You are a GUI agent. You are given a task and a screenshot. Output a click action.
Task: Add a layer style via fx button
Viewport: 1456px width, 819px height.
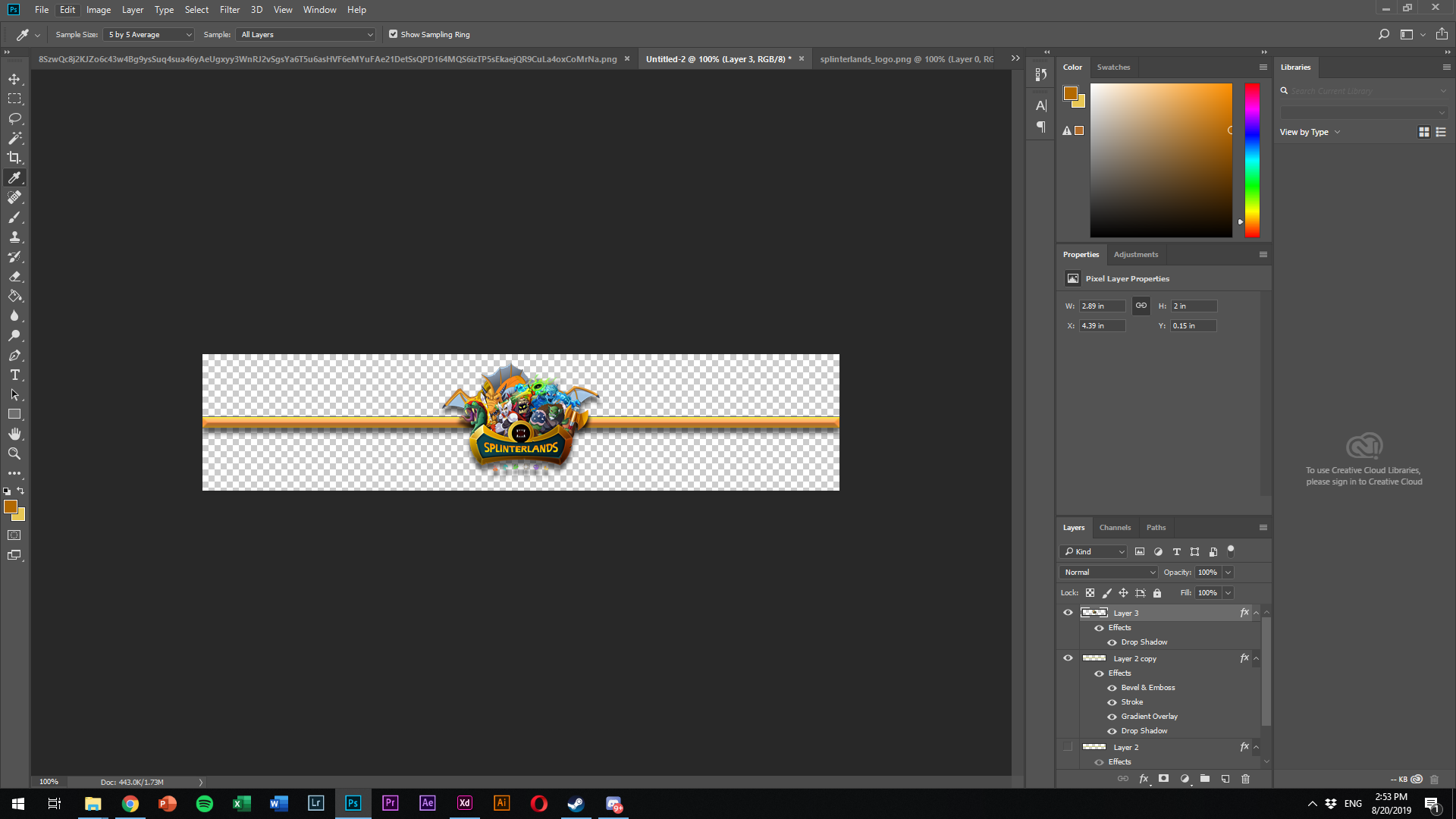pyautogui.click(x=1144, y=779)
